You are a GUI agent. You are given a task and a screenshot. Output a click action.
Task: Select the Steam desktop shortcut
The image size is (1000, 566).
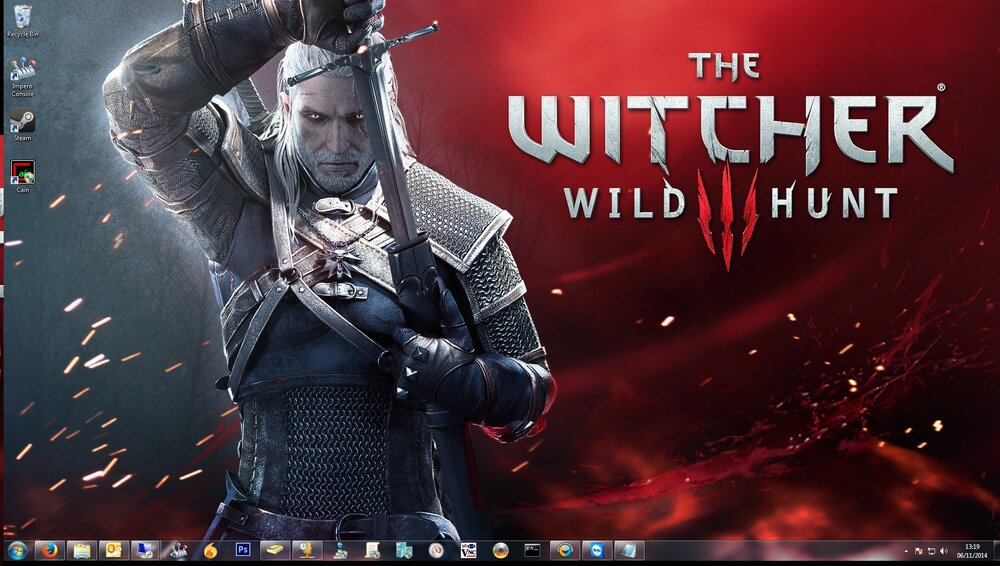pos(23,124)
